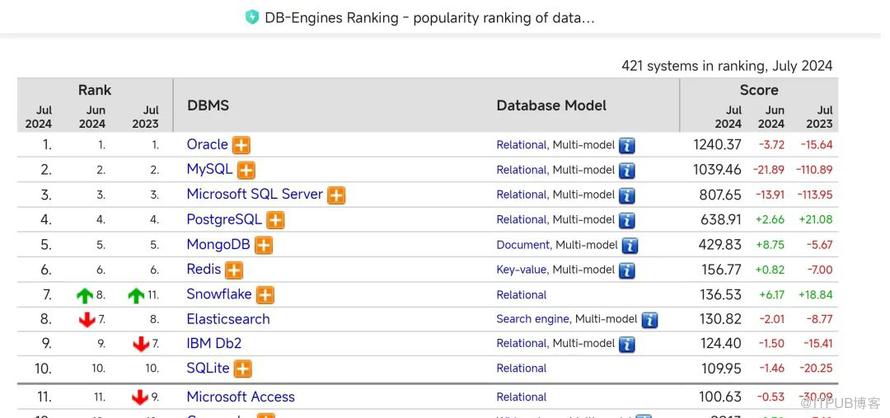Image resolution: width=890 pixels, height=418 pixels.
Task: Click the plus icon beside PostgreSQL
Action: pos(275,220)
